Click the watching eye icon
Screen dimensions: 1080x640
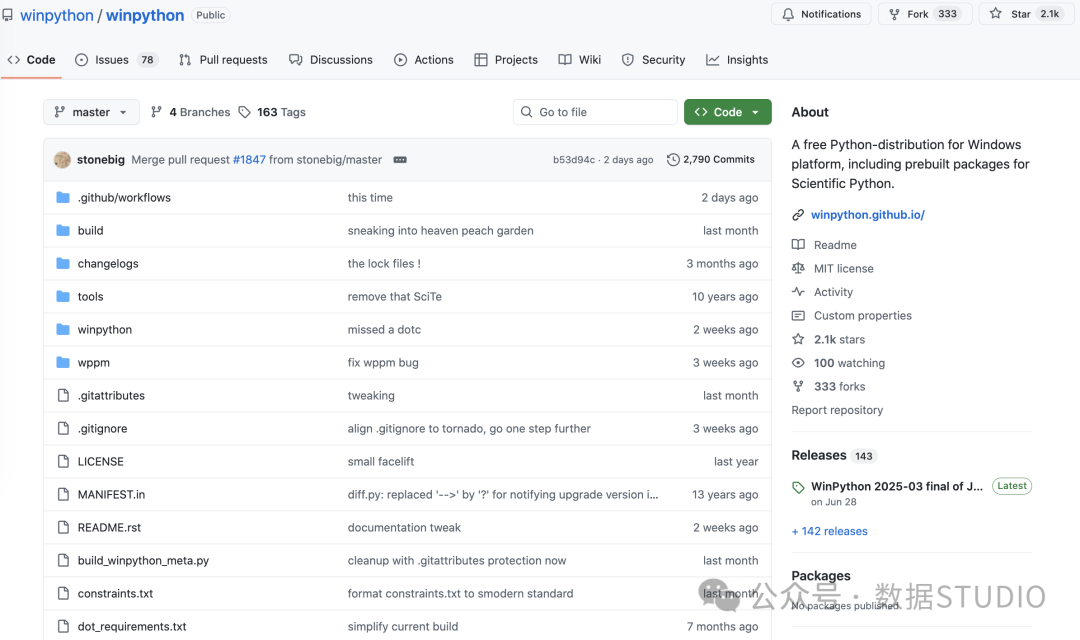pyautogui.click(x=798, y=362)
